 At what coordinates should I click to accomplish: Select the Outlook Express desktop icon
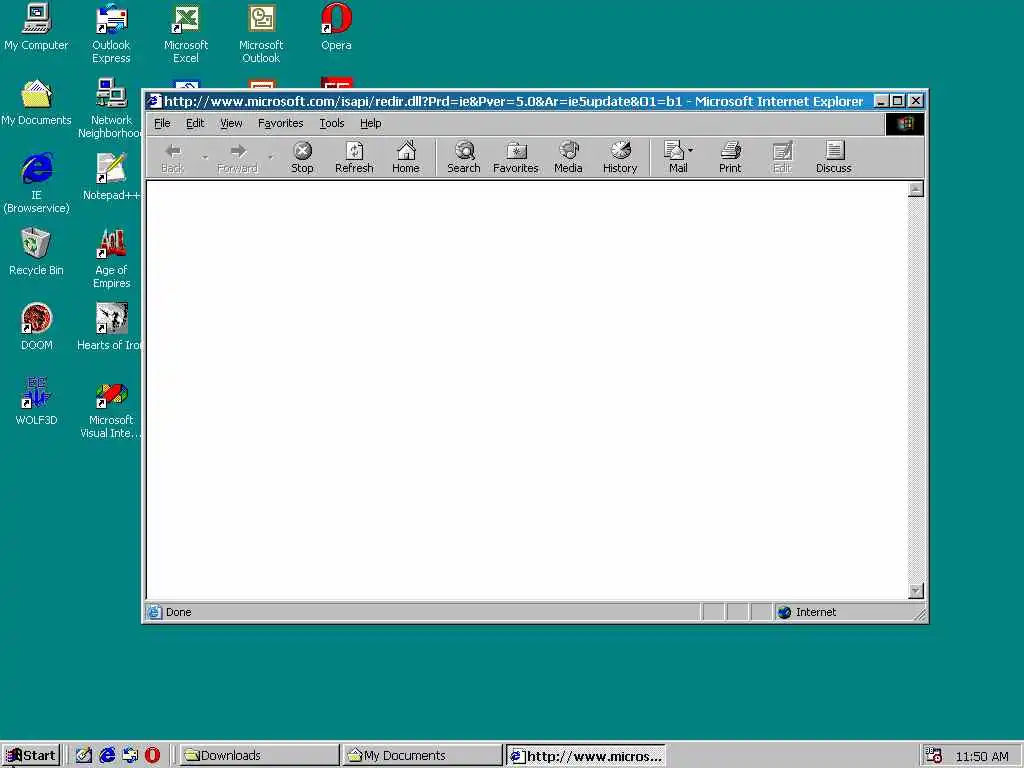coord(111,34)
